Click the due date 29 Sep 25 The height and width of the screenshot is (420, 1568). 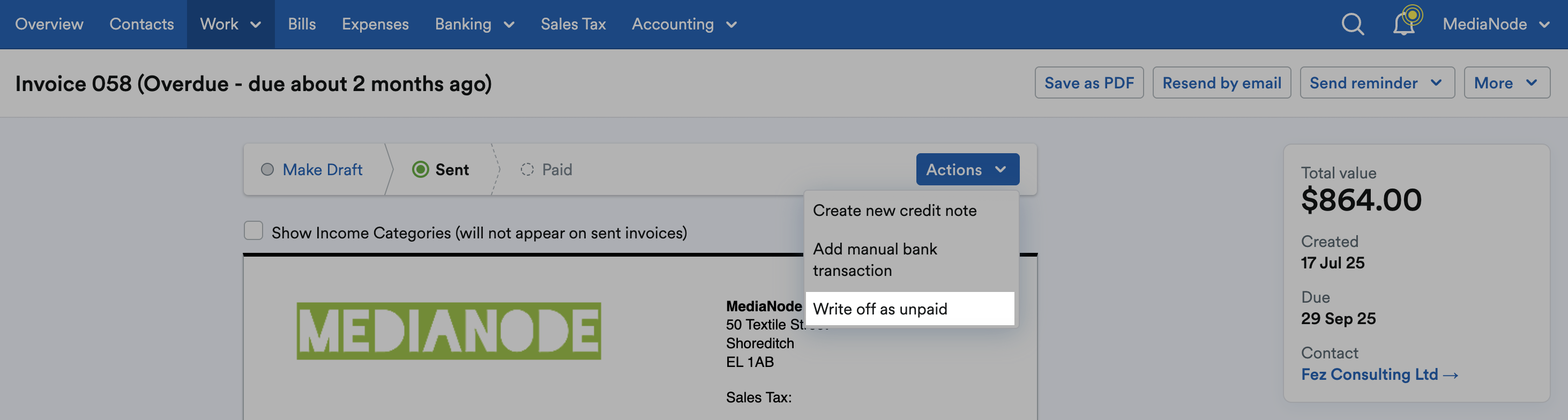(1338, 319)
